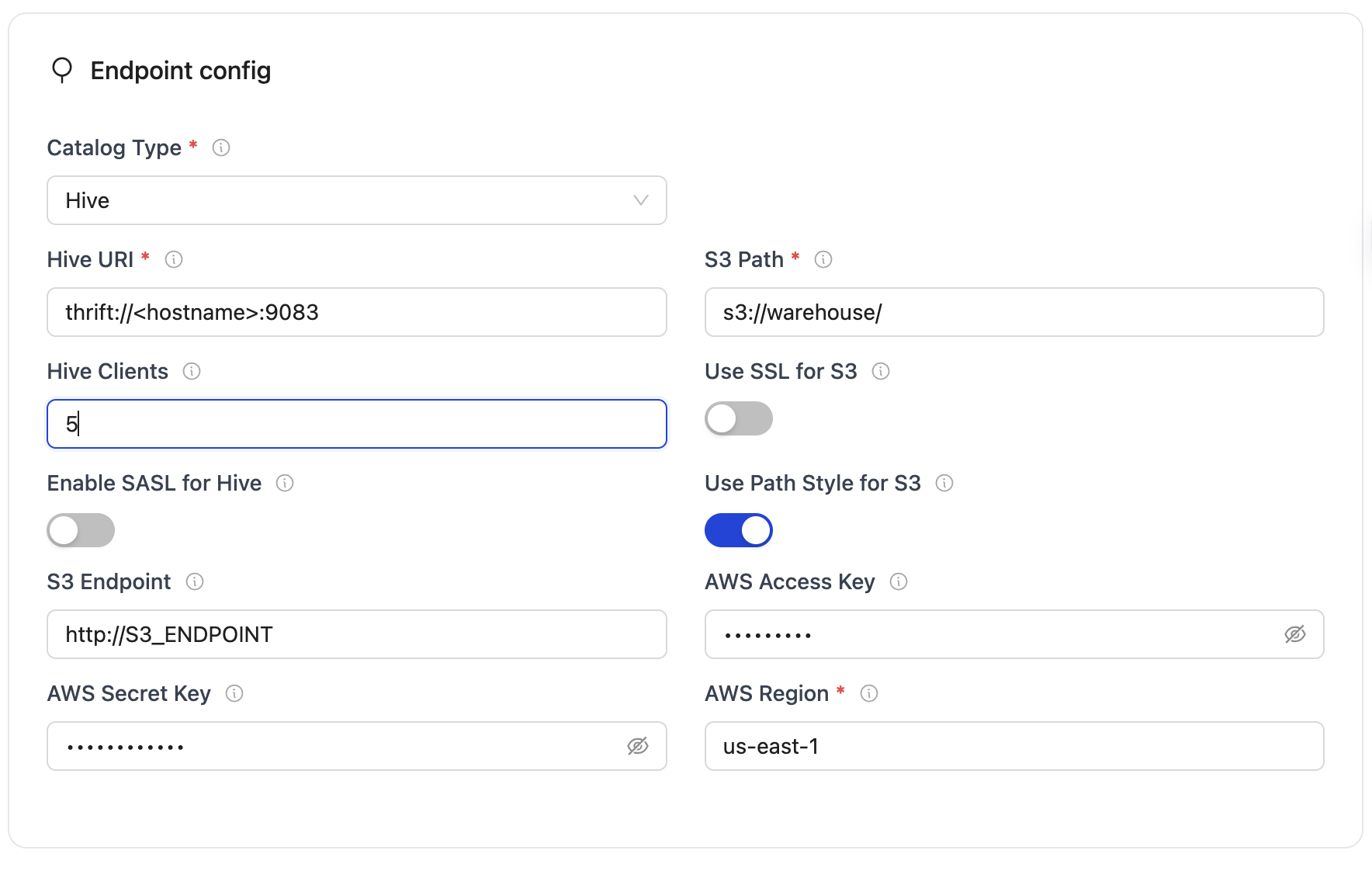This screenshot has height=871, width=1372.
Task: Reveal the AWS Access Key value
Action: pos(1297,634)
